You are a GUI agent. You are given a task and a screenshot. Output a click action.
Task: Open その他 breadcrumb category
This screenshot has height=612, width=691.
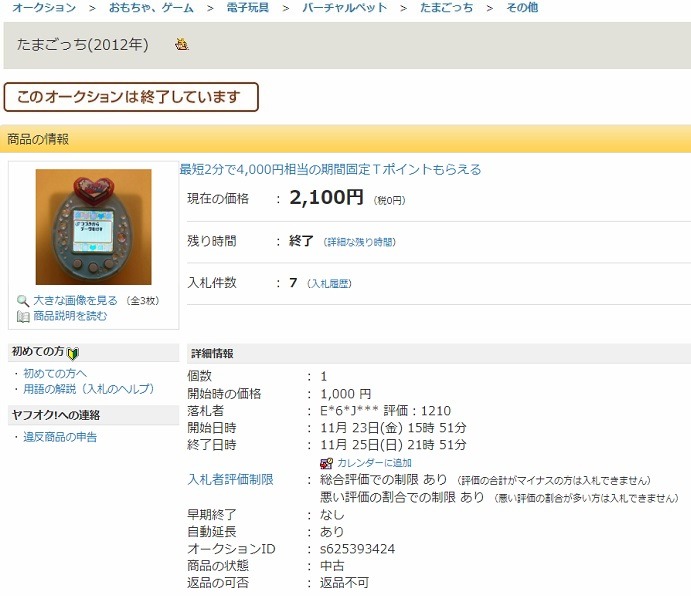click(522, 7)
